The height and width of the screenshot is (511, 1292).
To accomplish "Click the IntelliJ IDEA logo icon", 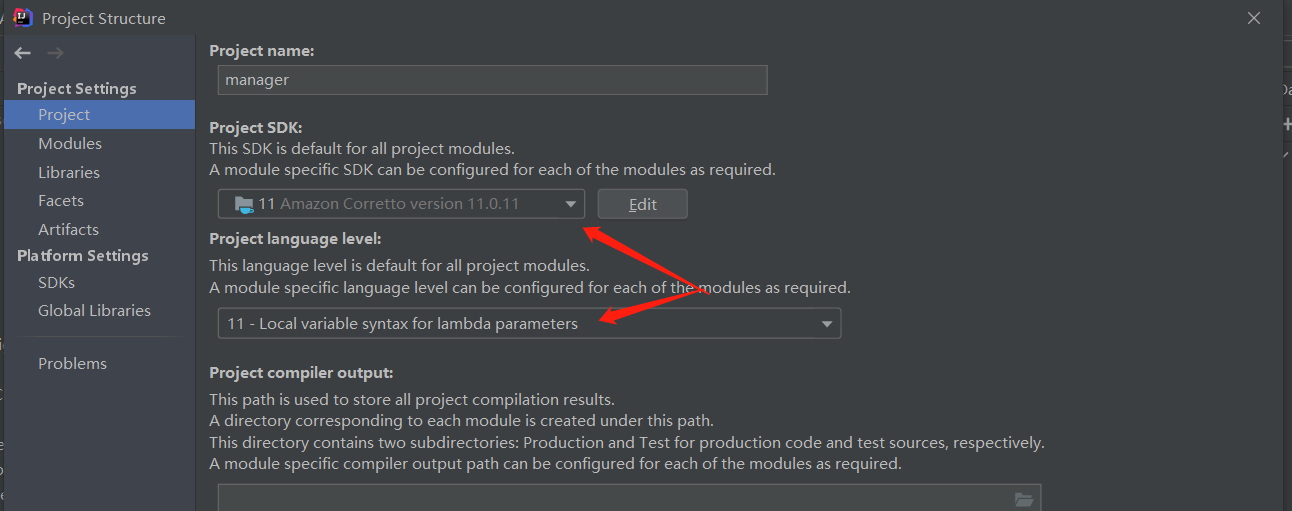I will pos(23,18).
